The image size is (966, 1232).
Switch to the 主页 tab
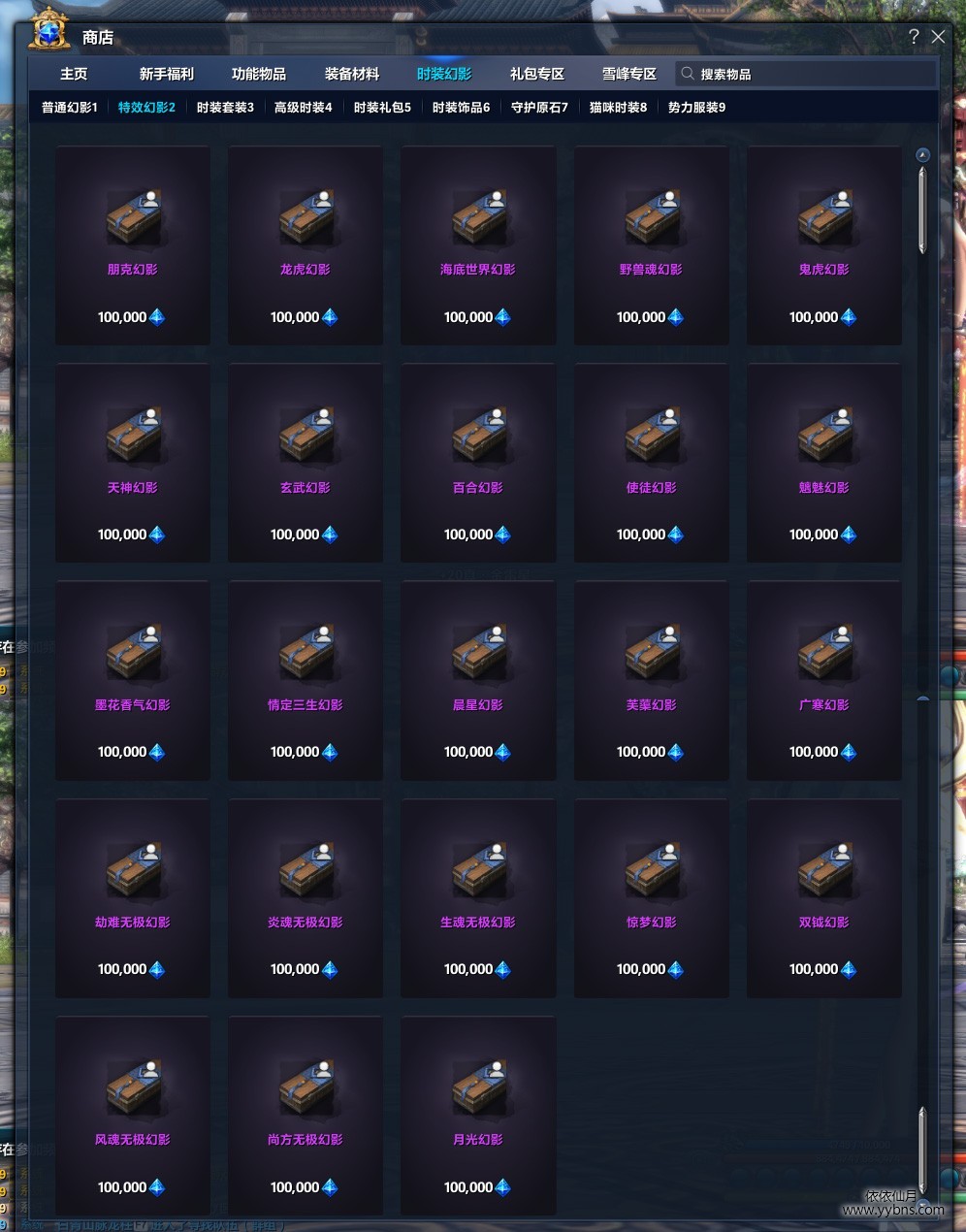(74, 74)
